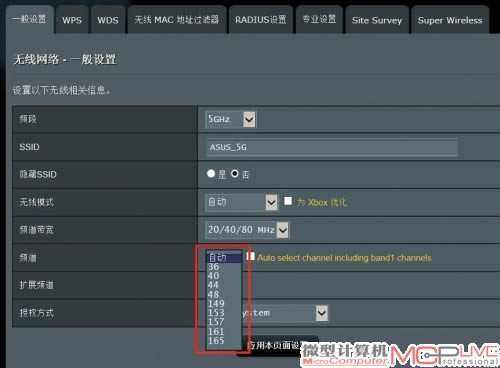The image size is (500, 368).
Task: Open the 专业设置 tab
Action: (319, 20)
